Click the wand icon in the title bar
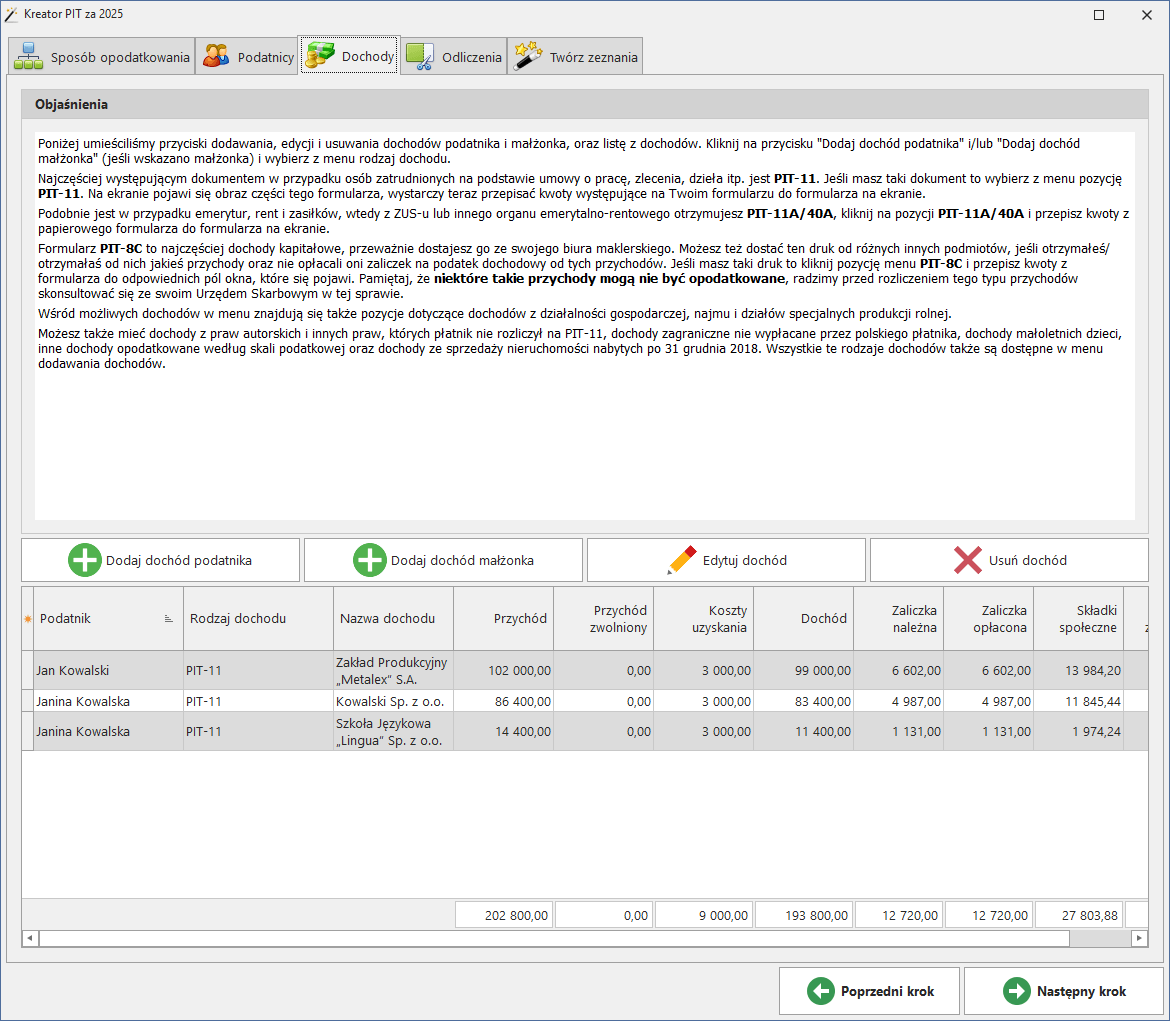This screenshot has width=1170, height=1021. (11, 14)
